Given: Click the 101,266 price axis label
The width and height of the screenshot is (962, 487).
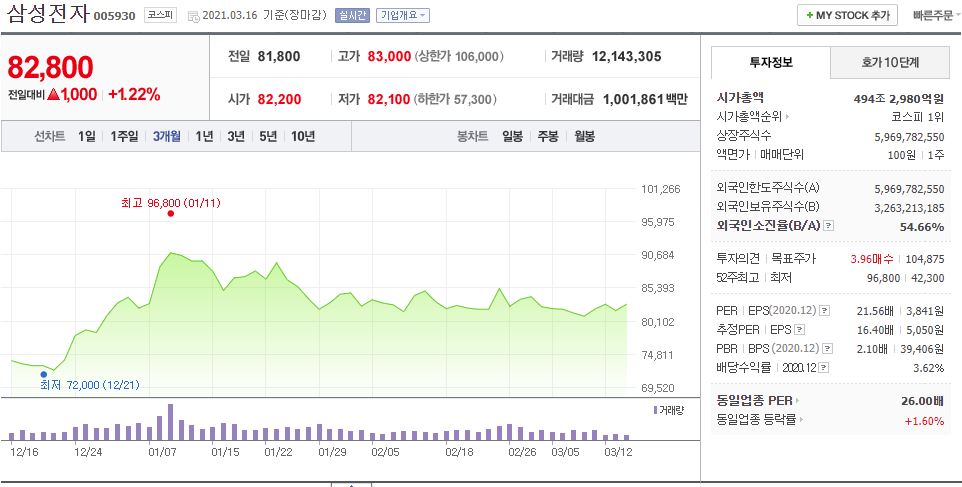Looking at the screenshot, I should pos(661,189).
